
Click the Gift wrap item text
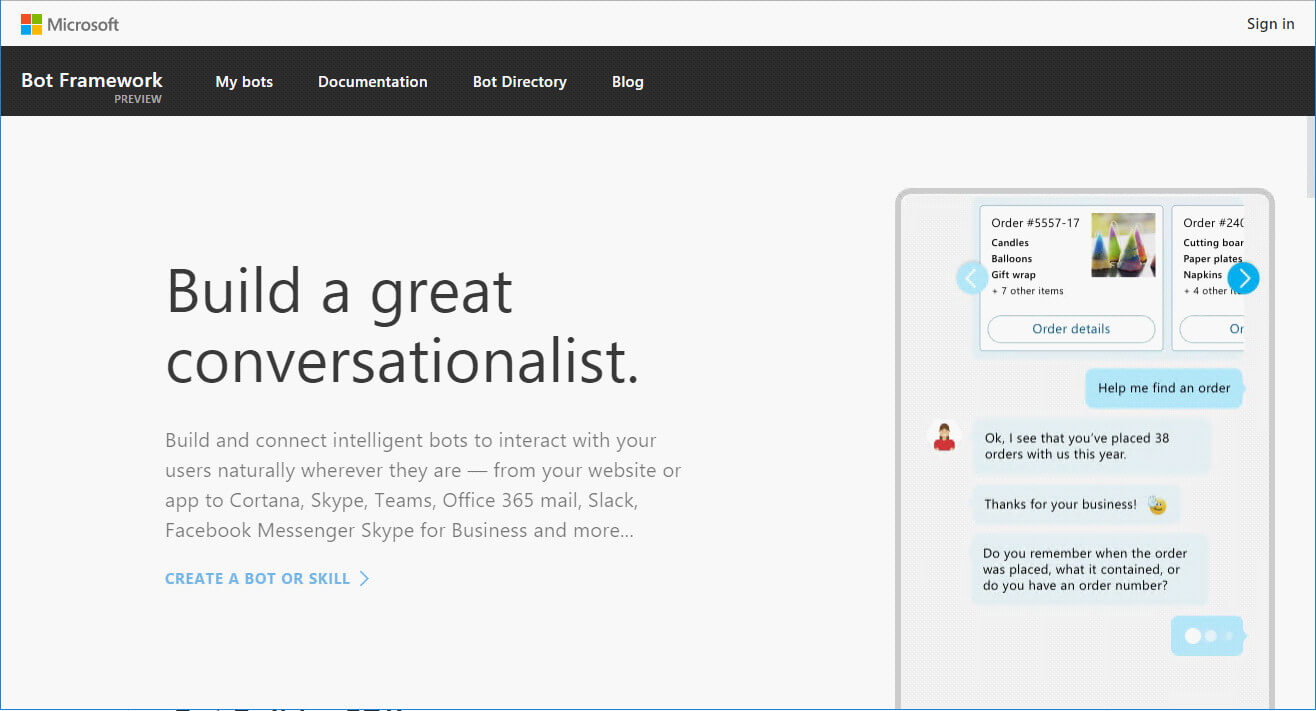1013,275
